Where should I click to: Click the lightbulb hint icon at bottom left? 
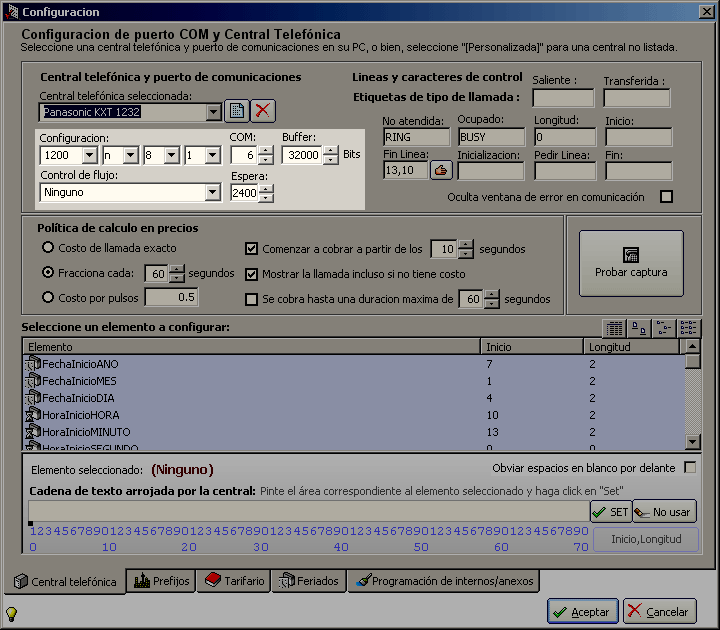click(11, 613)
